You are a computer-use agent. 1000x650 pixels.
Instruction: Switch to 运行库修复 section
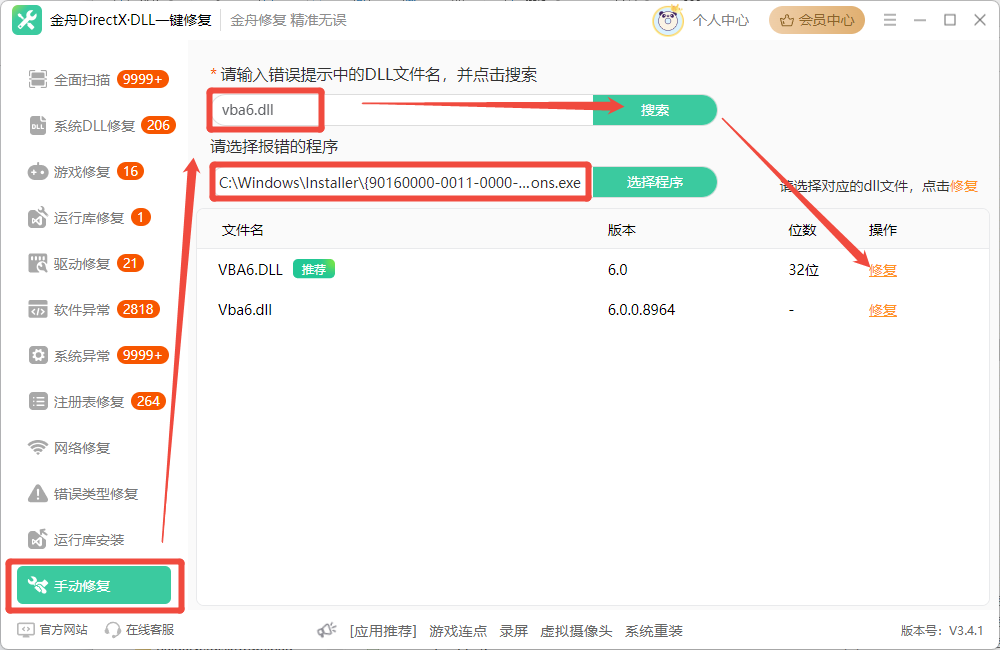point(94,218)
